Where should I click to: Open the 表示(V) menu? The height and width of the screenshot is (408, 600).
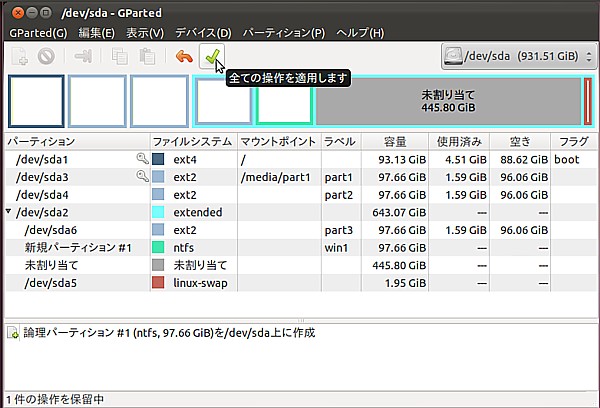click(145, 33)
